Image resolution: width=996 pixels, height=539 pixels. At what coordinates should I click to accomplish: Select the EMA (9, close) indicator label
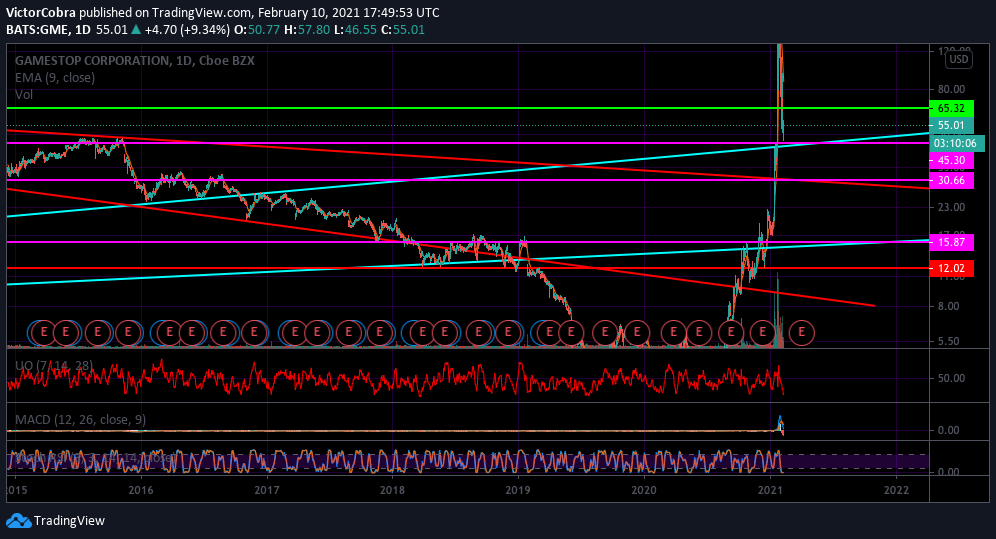[x=55, y=77]
